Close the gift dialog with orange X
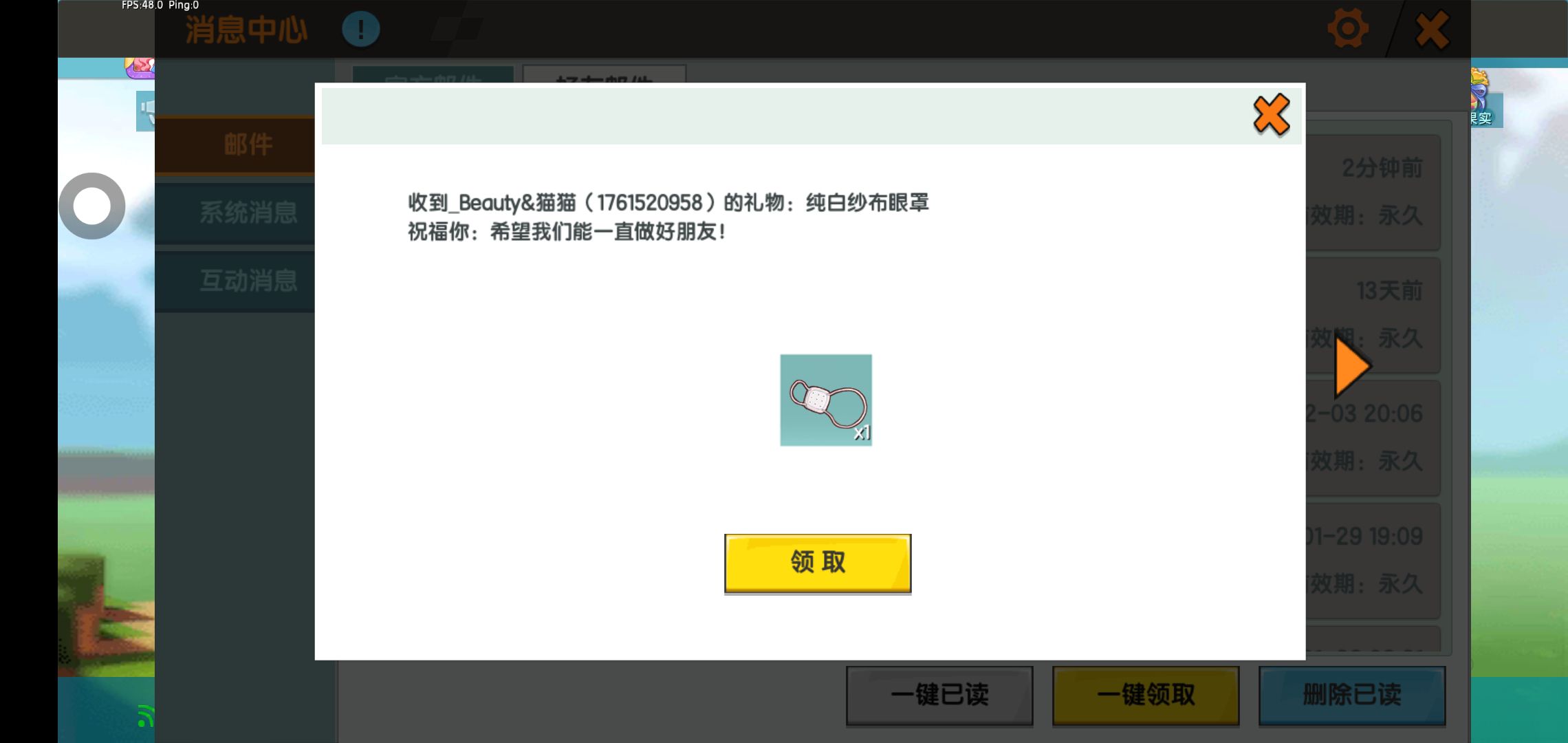 [x=1270, y=115]
